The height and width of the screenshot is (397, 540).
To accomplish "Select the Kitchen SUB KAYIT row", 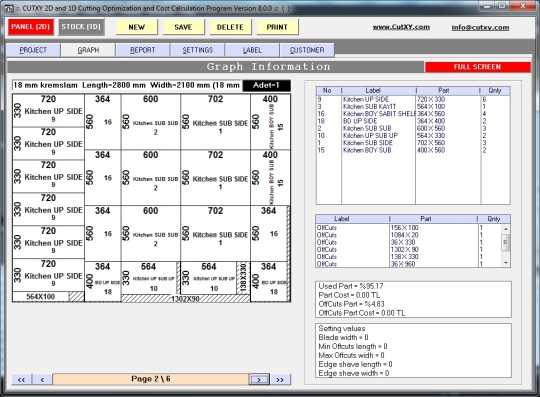I will click(x=413, y=107).
